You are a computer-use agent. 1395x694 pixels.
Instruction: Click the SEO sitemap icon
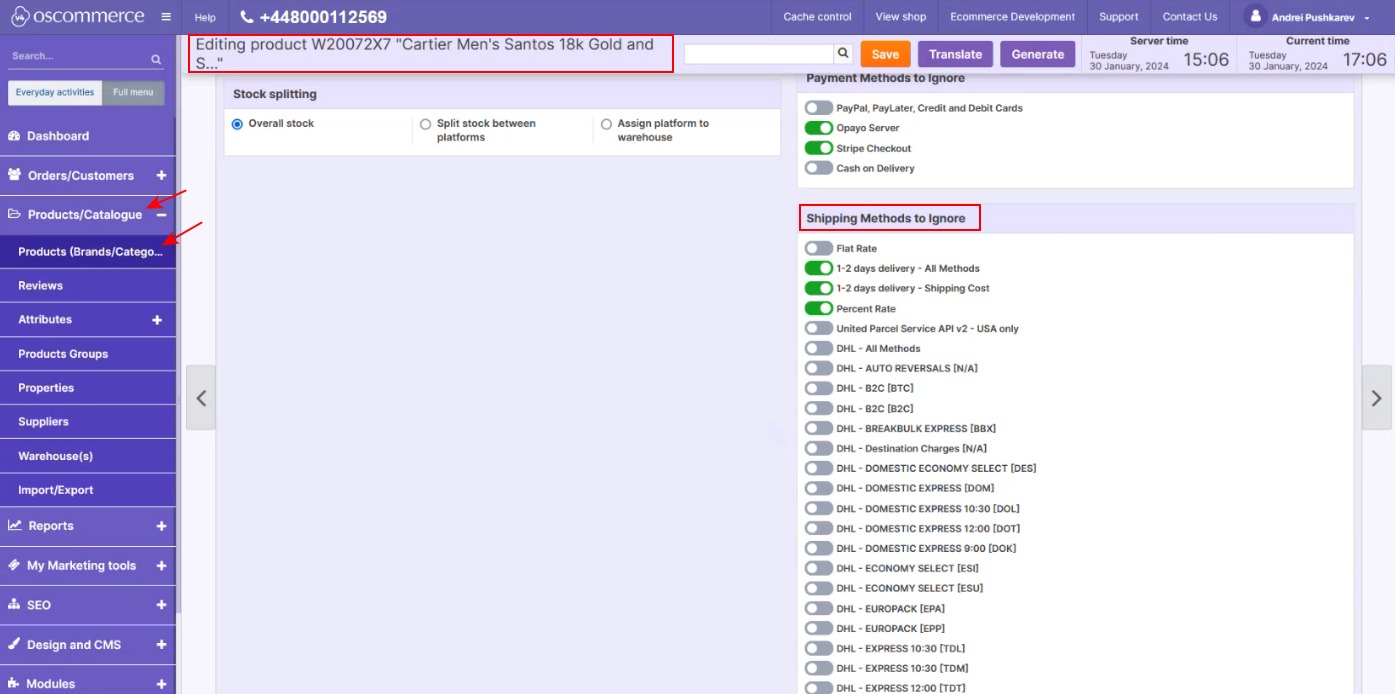coord(14,604)
